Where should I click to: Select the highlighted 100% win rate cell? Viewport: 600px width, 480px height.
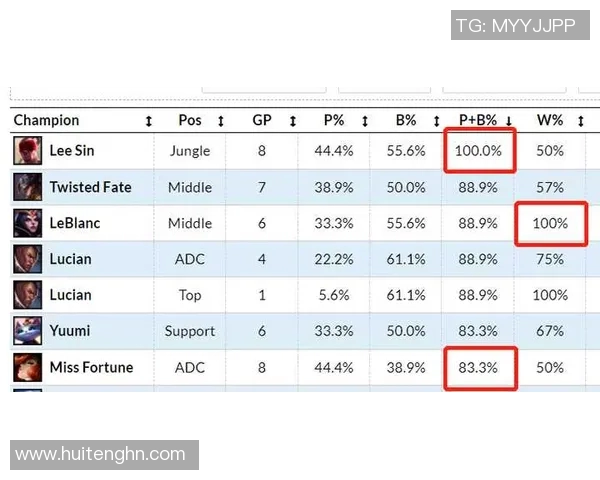click(x=551, y=224)
